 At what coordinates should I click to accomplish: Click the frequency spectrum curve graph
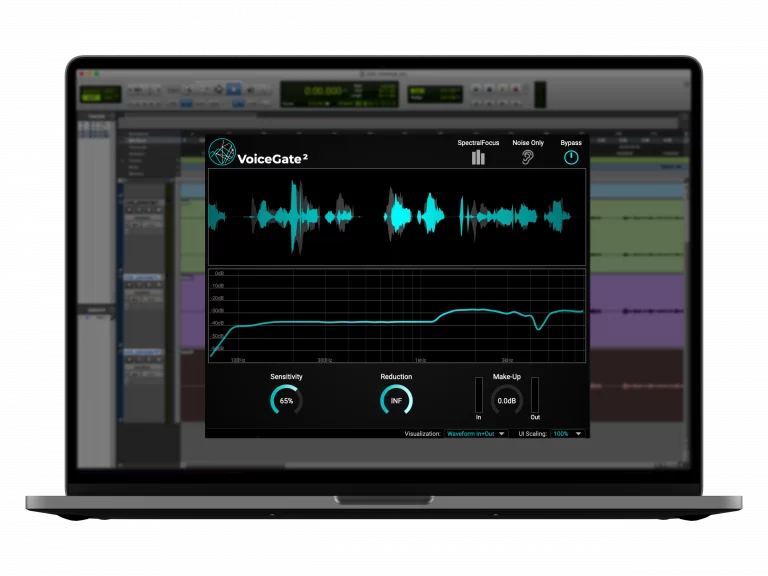pyautogui.click(x=397, y=316)
